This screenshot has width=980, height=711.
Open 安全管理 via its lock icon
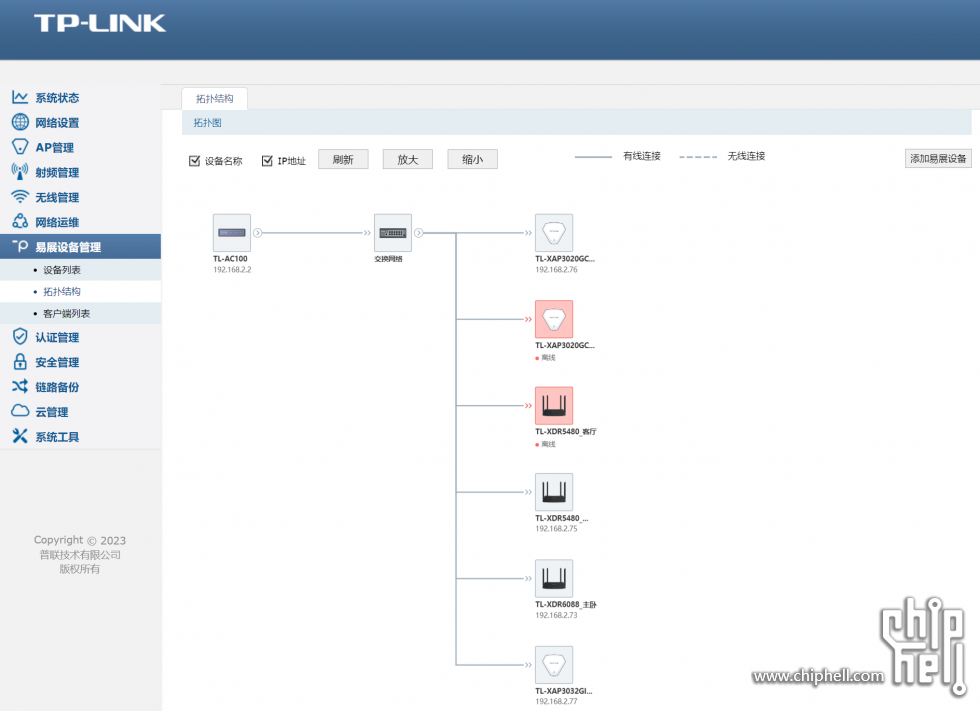(x=20, y=362)
